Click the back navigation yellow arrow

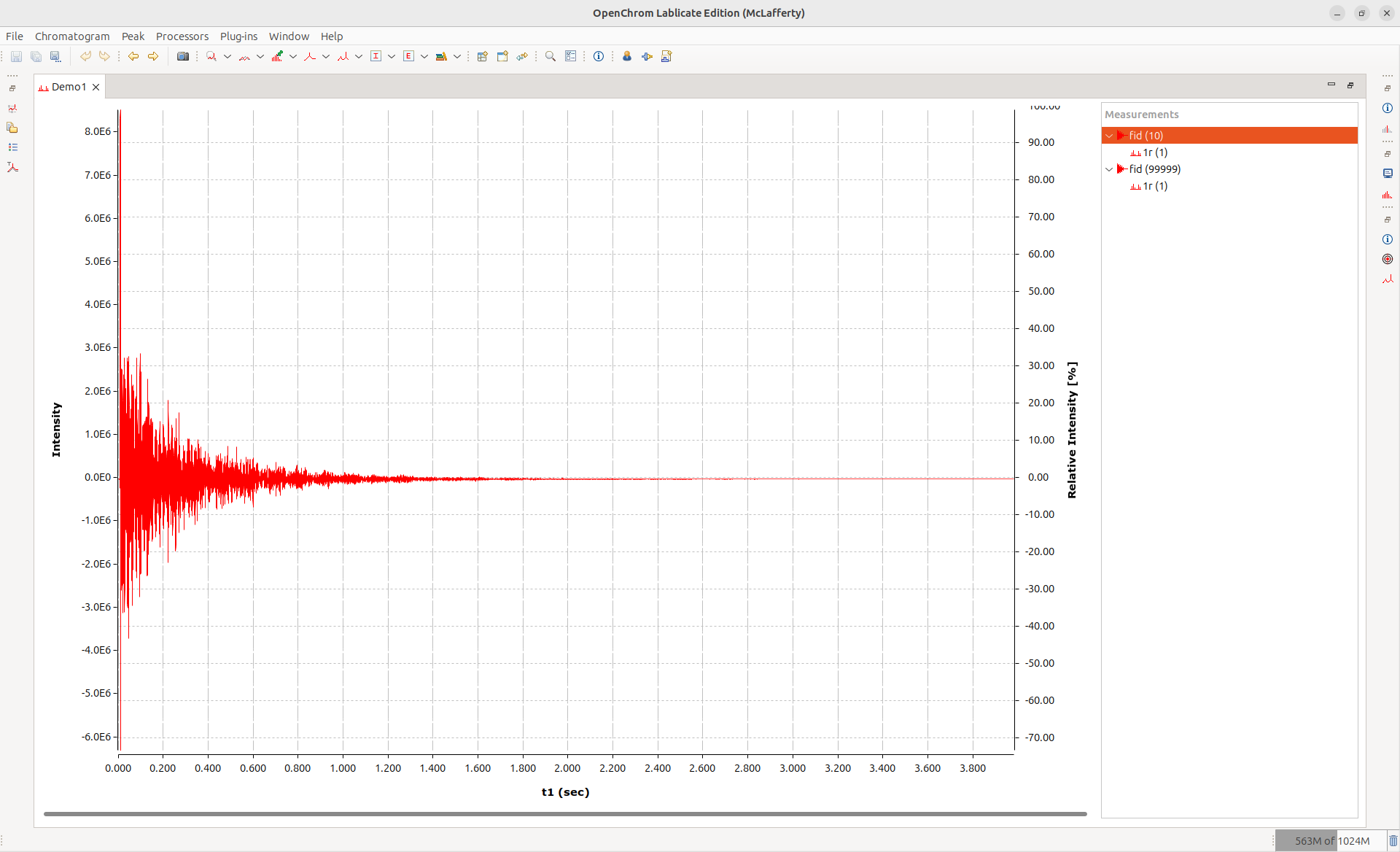click(133, 56)
